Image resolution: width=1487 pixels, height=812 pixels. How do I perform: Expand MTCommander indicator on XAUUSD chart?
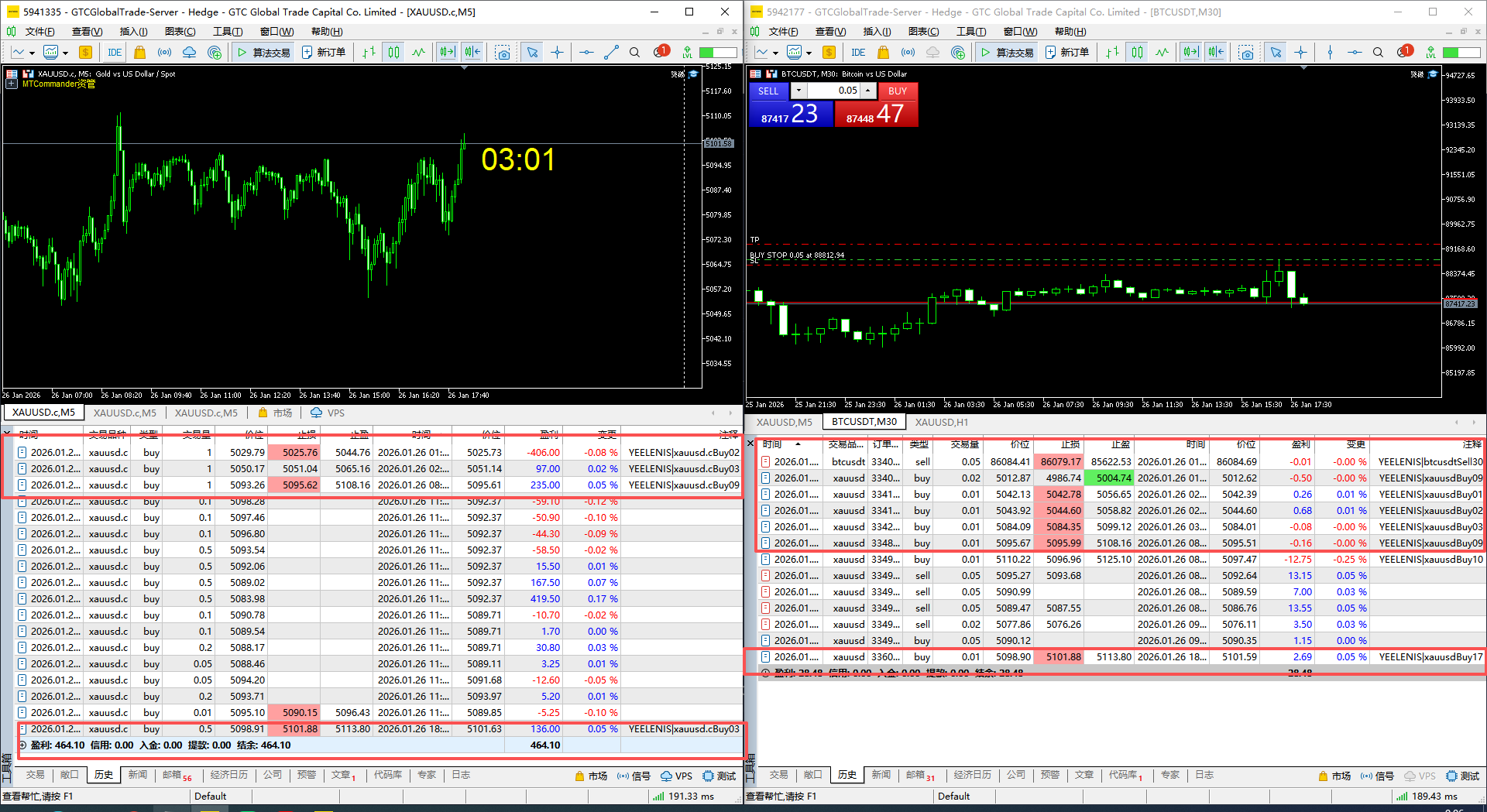(12, 84)
